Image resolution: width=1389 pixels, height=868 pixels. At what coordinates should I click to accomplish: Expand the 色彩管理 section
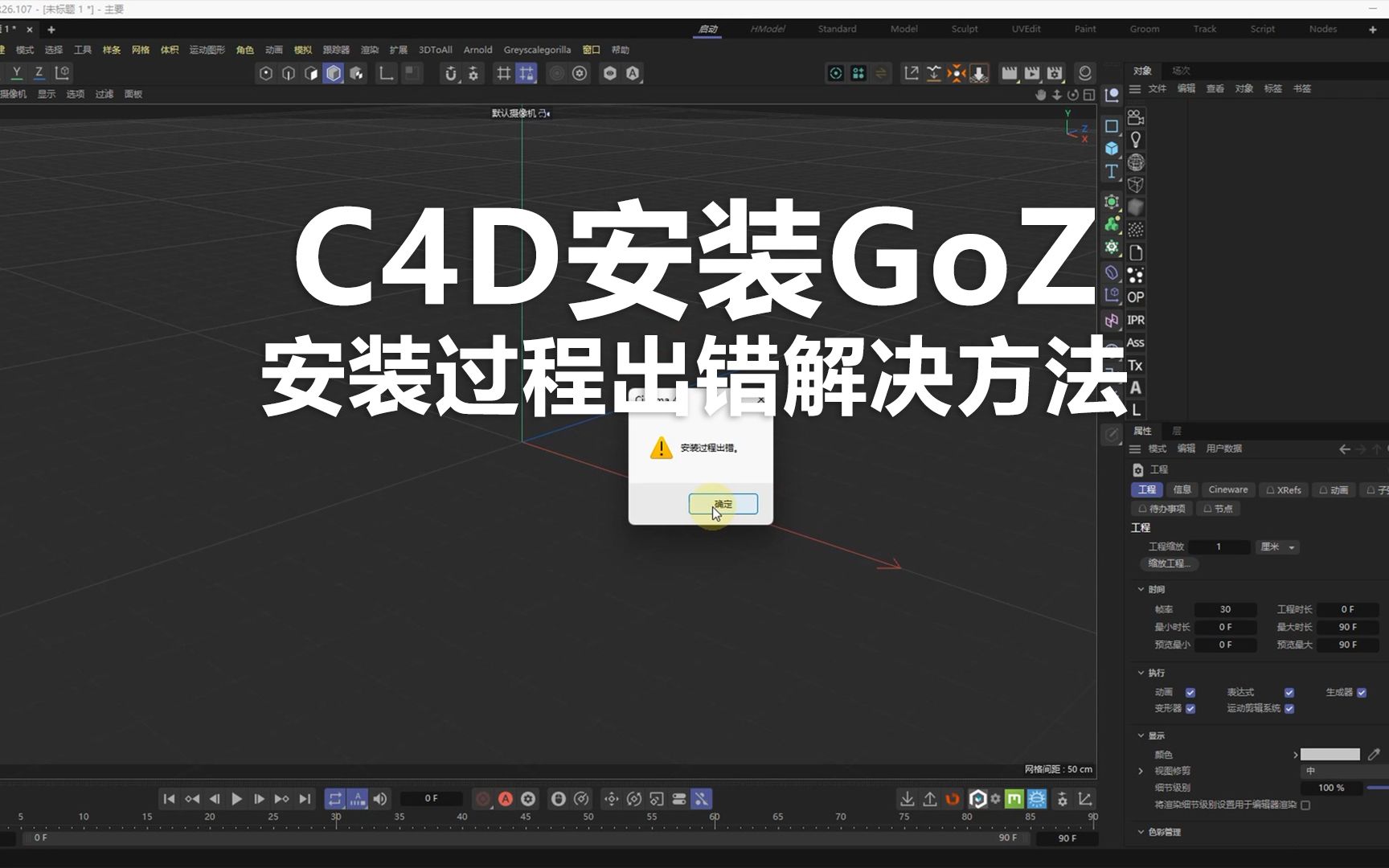pos(1141,832)
